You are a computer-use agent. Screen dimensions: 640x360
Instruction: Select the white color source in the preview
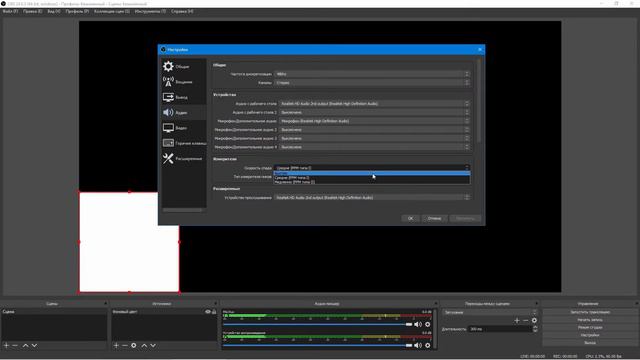coord(129,242)
